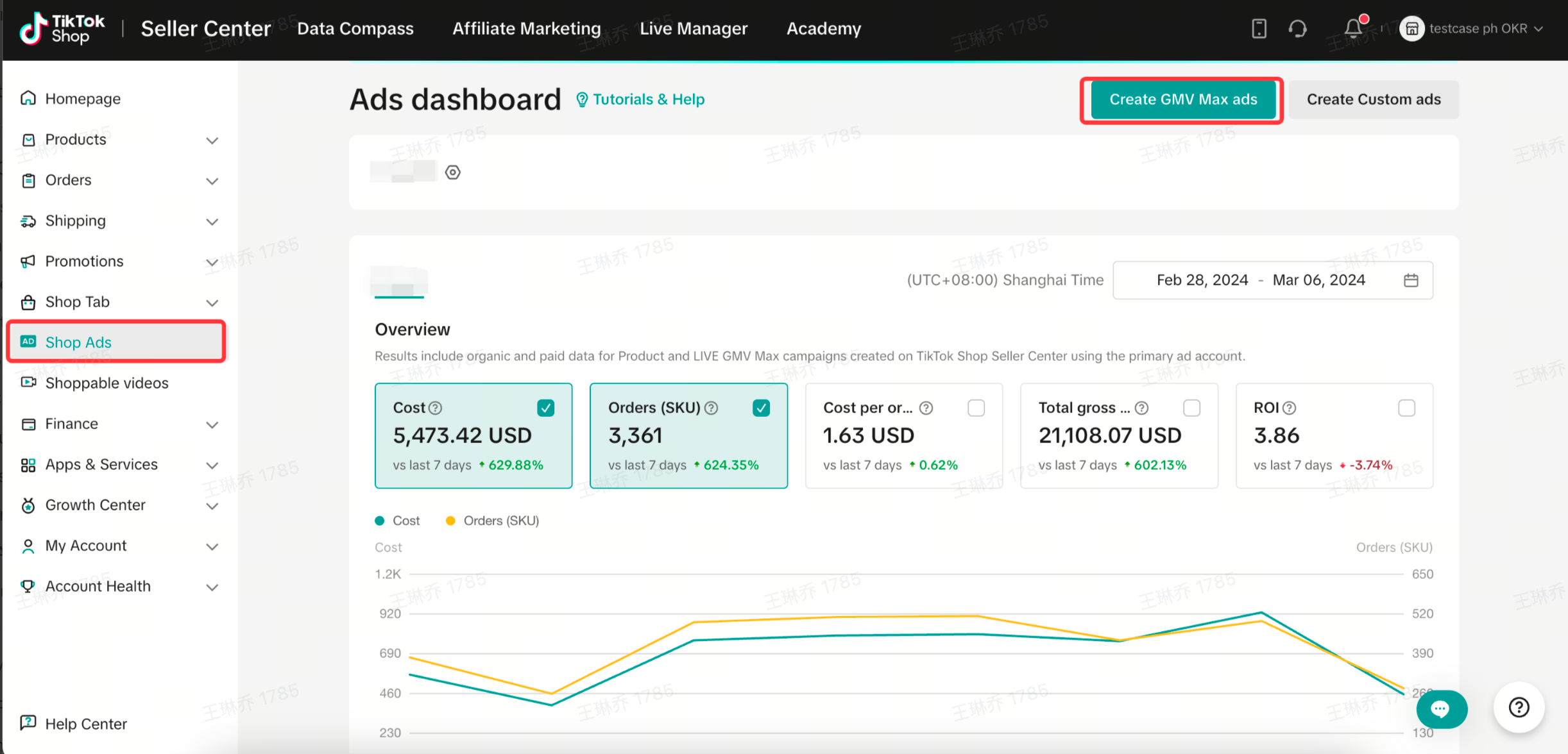Click the notification bell icon
Viewport: 1568px width, 754px height.
1354,28
